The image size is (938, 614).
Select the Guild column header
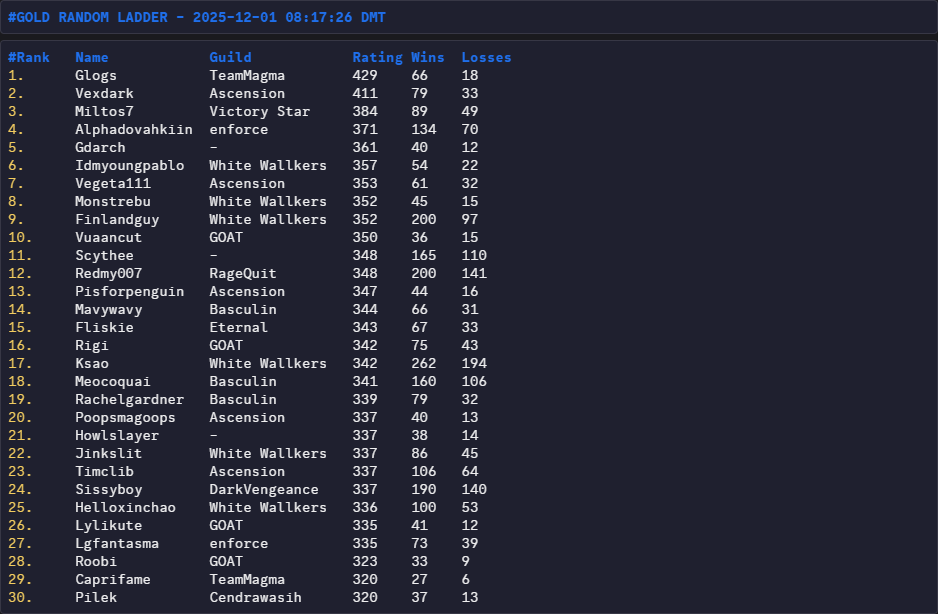tap(230, 57)
